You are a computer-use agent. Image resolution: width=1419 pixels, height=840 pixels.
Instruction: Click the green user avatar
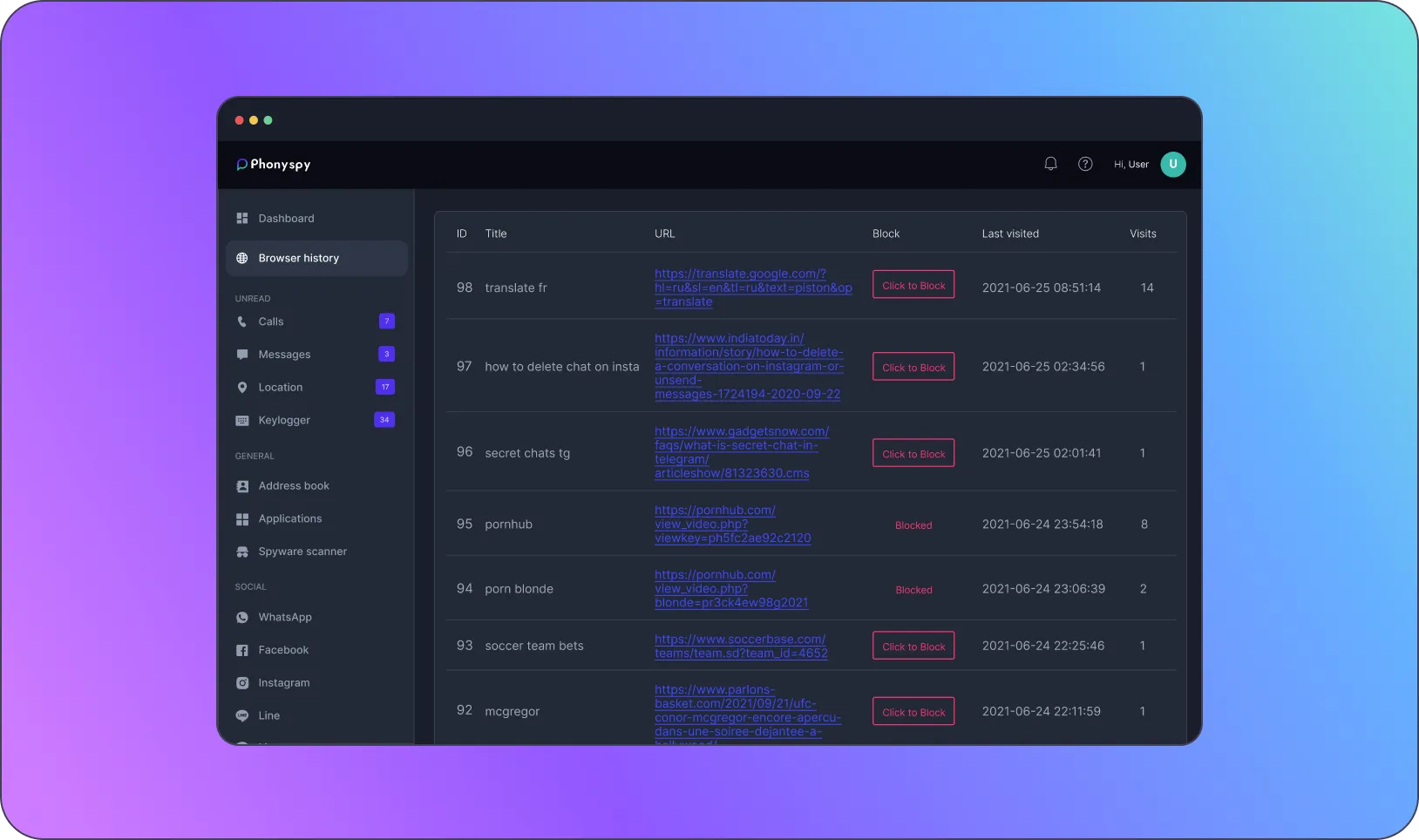pyautogui.click(x=1172, y=164)
